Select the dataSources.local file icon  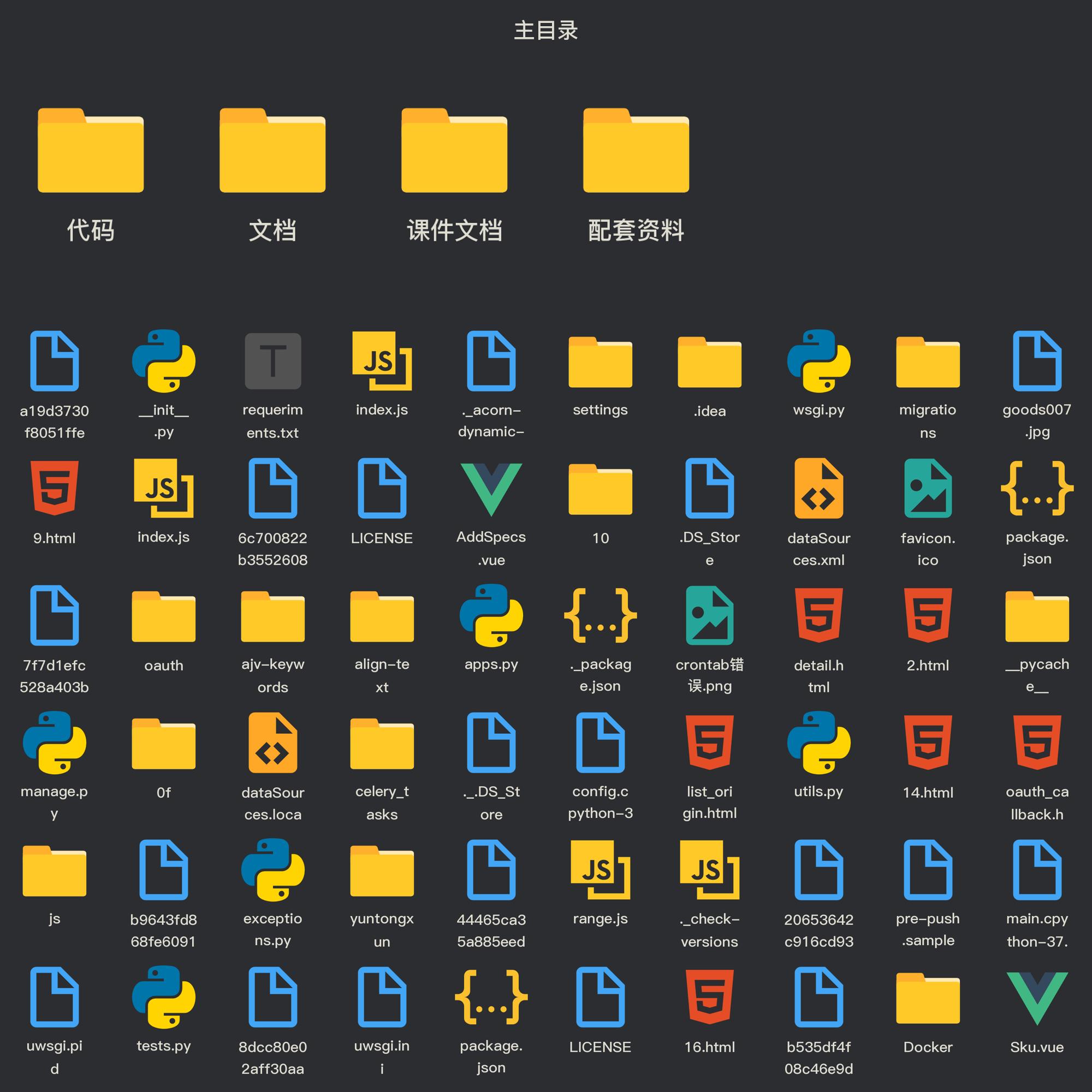(273, 743)
